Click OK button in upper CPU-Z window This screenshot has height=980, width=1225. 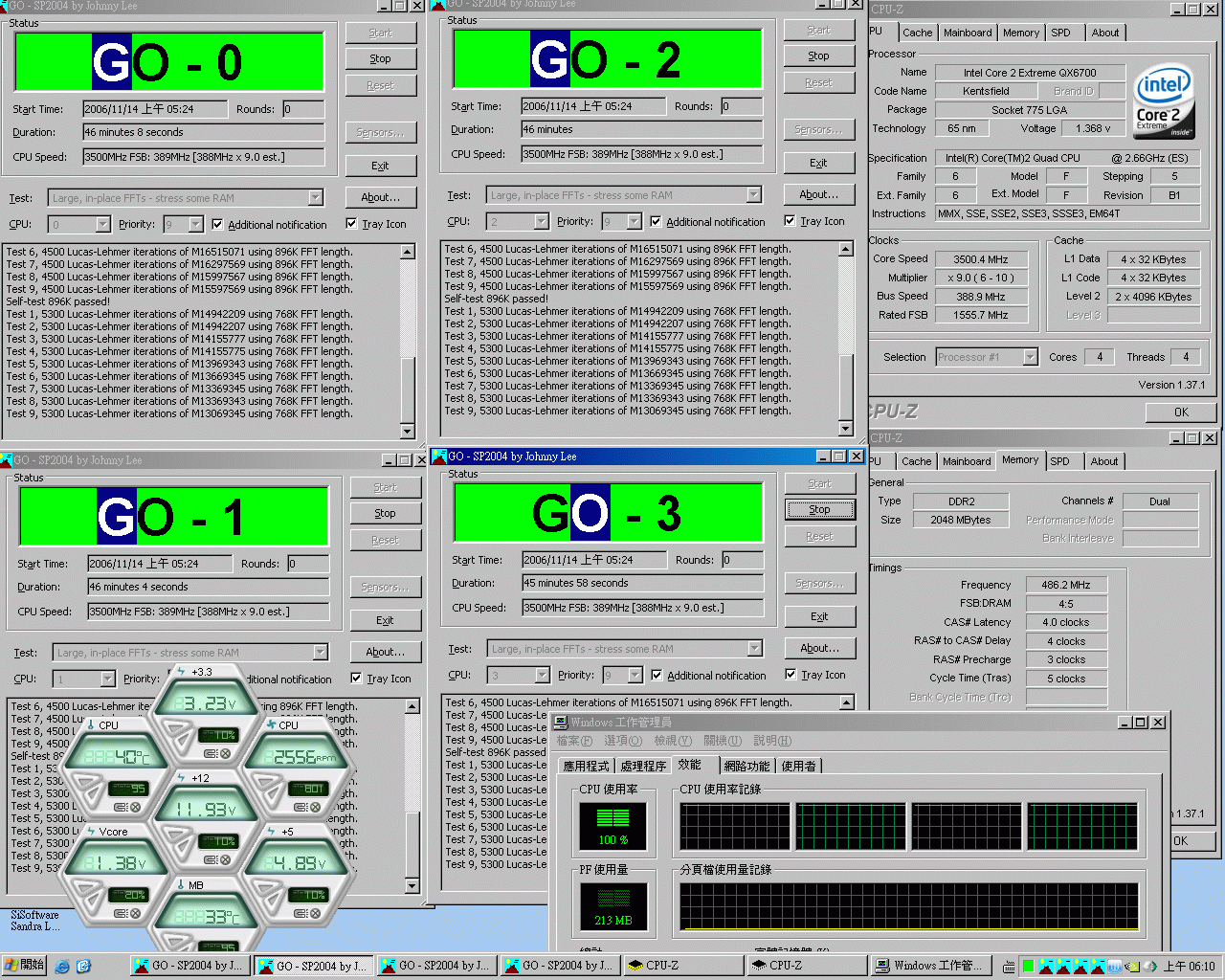coord(1181,412)
